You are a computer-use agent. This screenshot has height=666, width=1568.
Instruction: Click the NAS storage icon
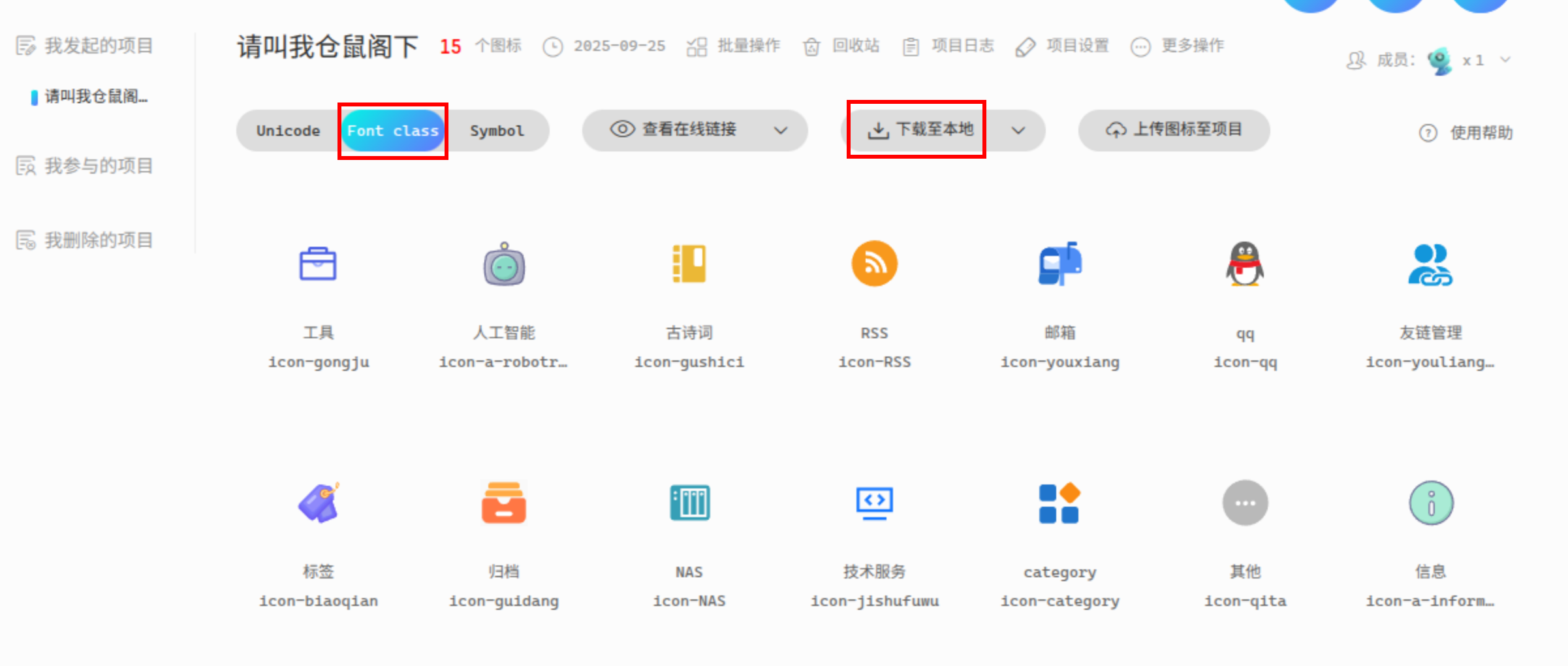pos(689,503)
